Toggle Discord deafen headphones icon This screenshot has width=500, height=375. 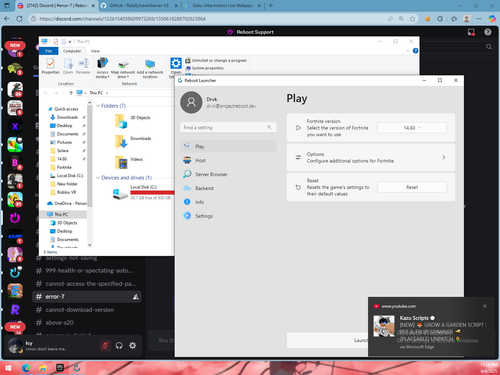coord(119,346)
